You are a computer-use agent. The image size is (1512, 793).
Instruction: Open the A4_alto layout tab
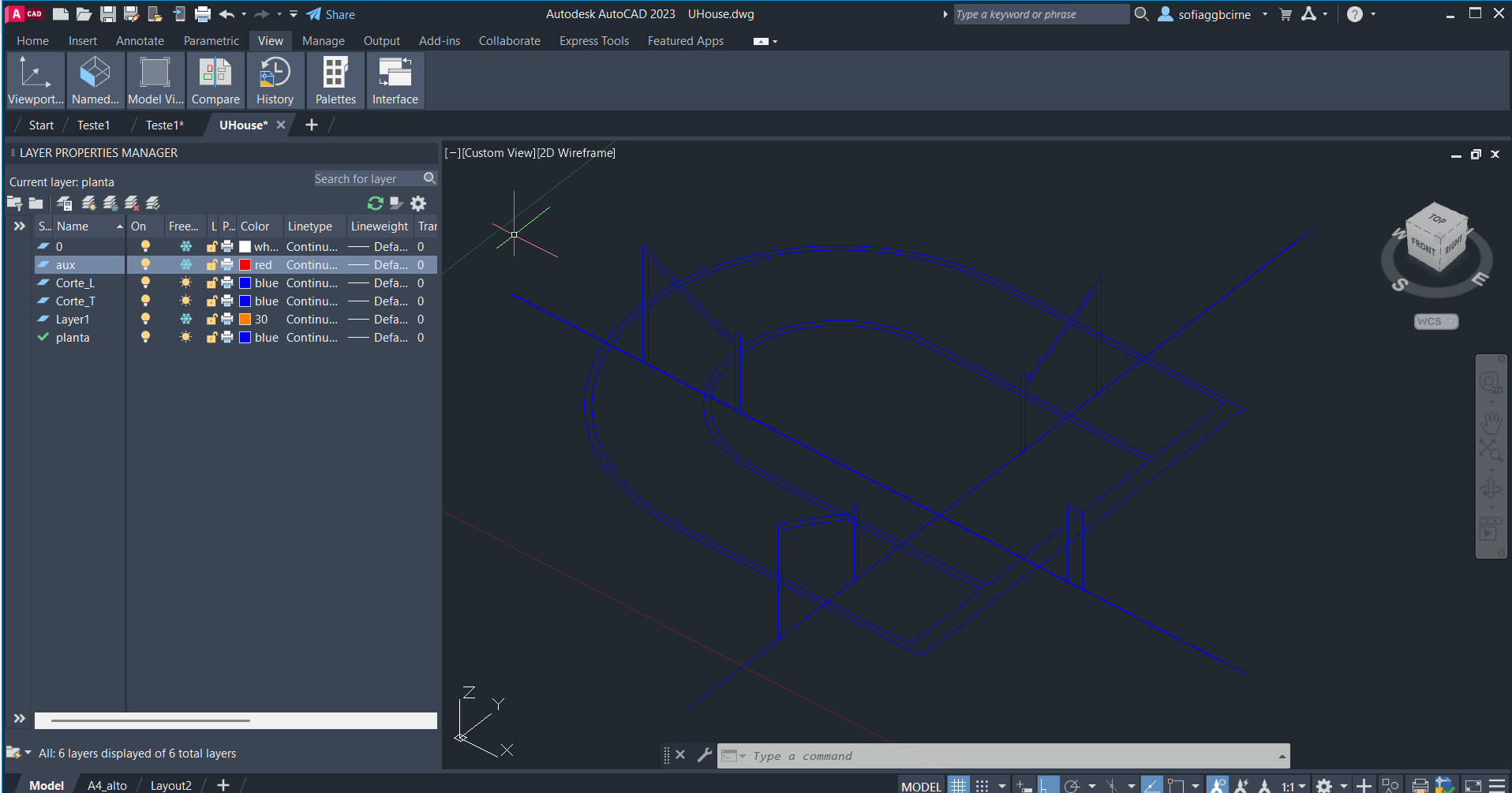pyautogui.click(x=107, y=786)
